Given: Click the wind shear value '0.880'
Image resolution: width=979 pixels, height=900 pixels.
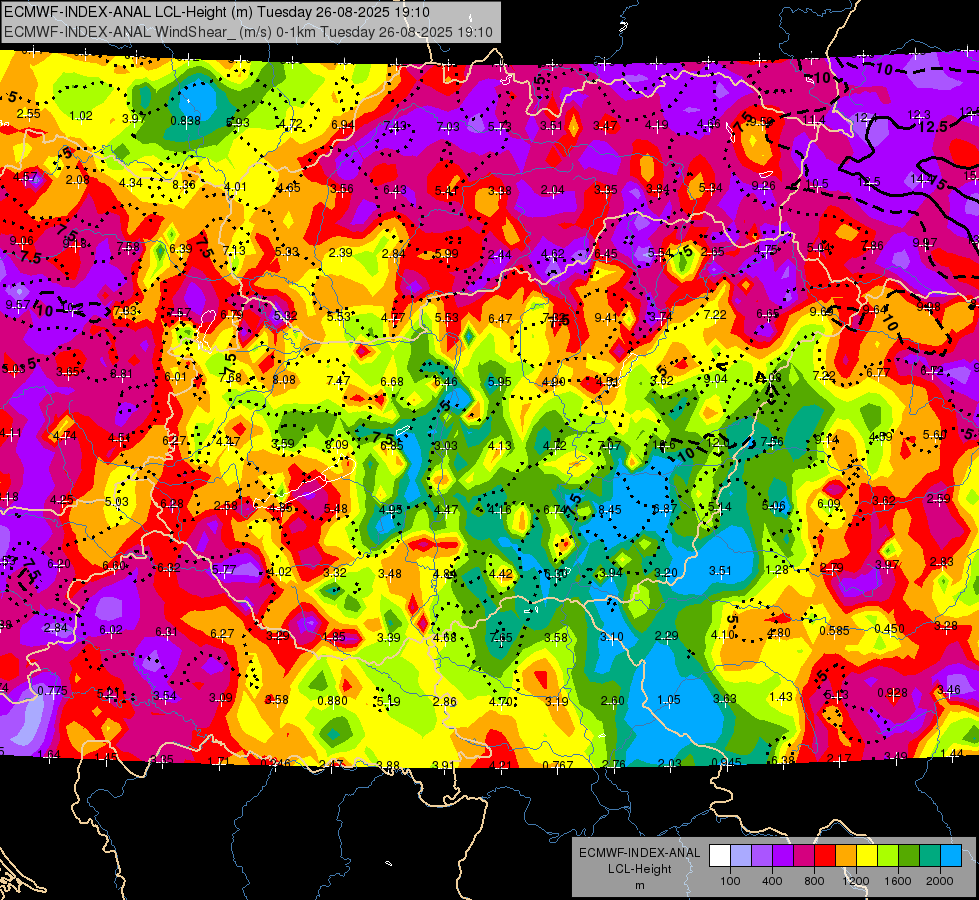Looking at the screenshot, I should pos(332,701).
